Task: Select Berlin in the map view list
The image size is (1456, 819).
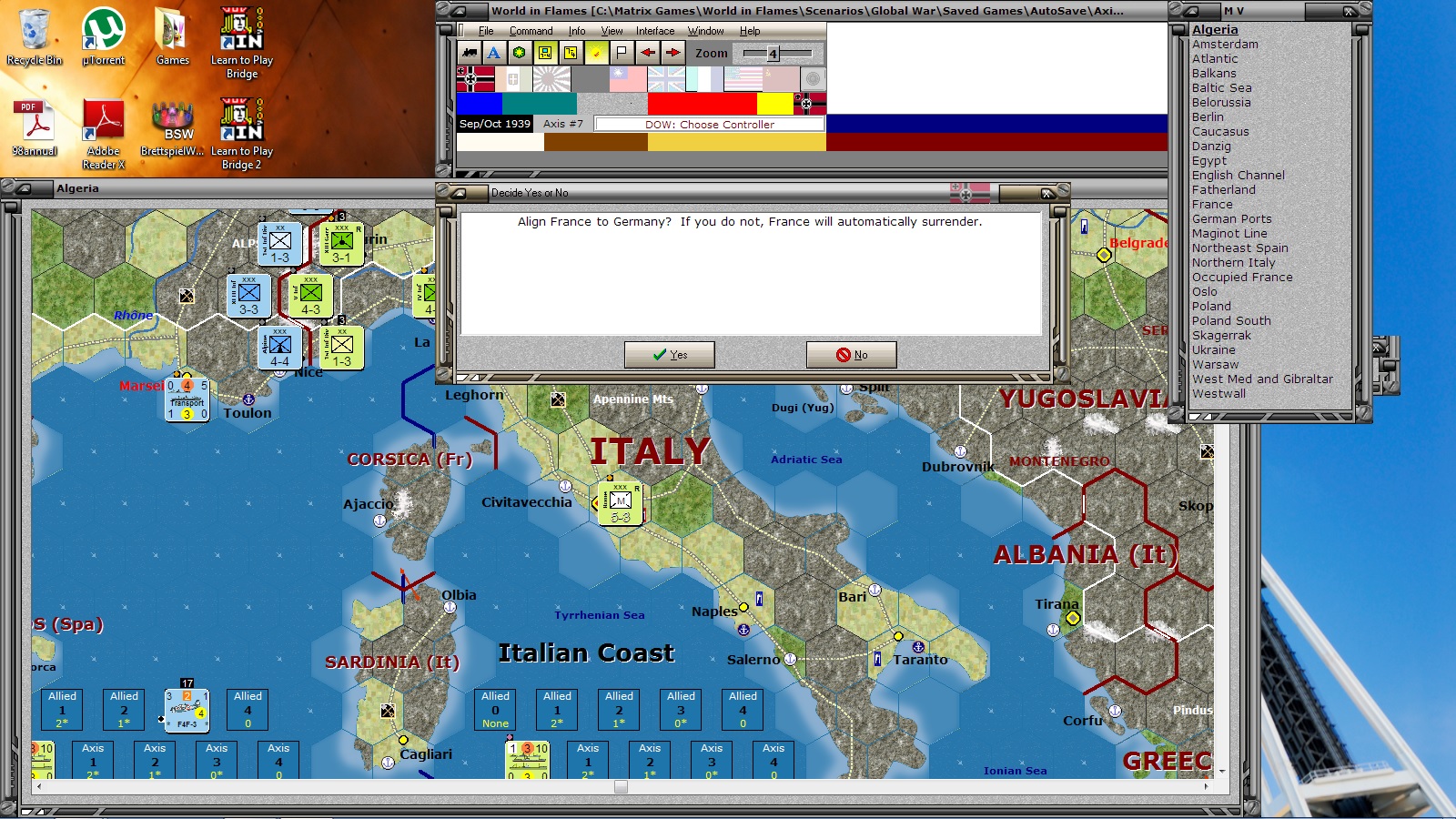Action: pos(1208,116)
